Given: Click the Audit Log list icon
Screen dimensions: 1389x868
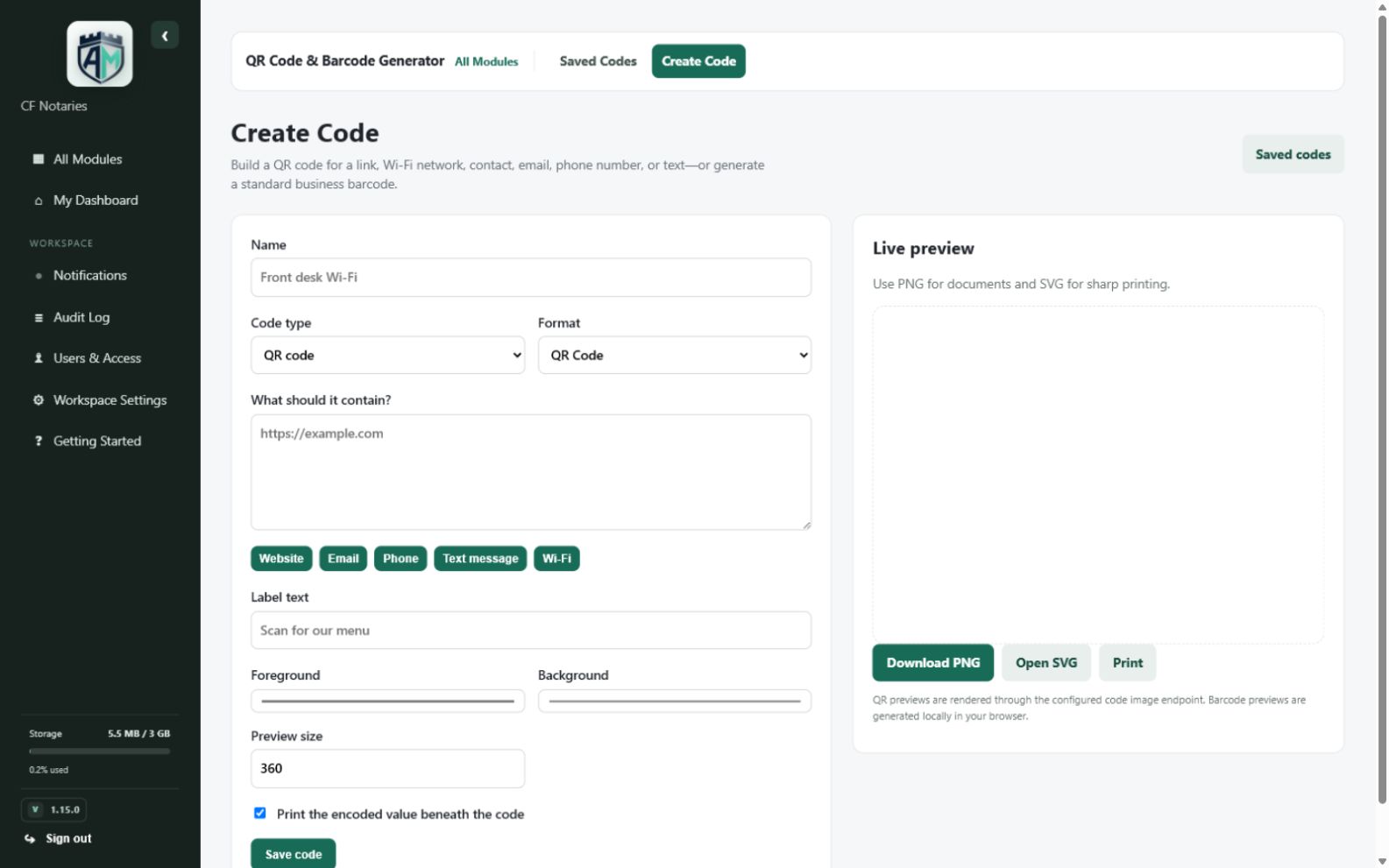Looking at the screenshot, I should (x=39, y=318).
